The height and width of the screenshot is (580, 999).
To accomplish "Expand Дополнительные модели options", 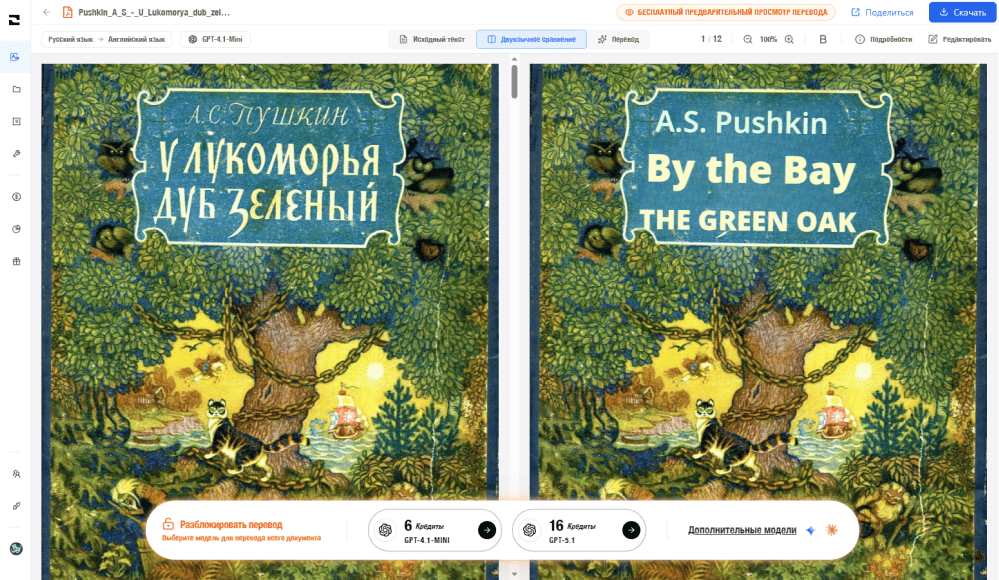I will coord(742,530).
